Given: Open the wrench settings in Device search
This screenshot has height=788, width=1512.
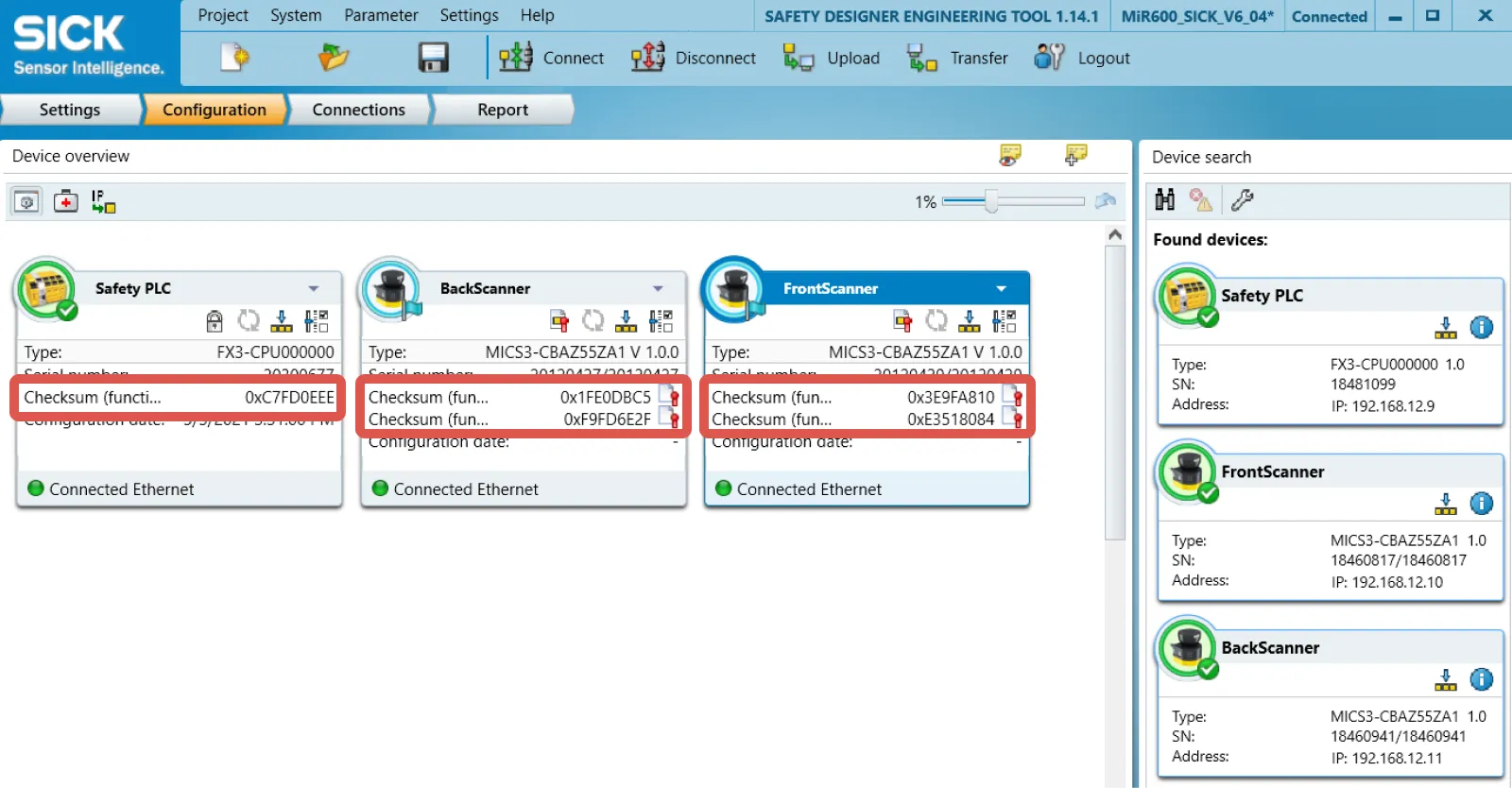Looking at the screenshot, I should [x=1242, y=199].
